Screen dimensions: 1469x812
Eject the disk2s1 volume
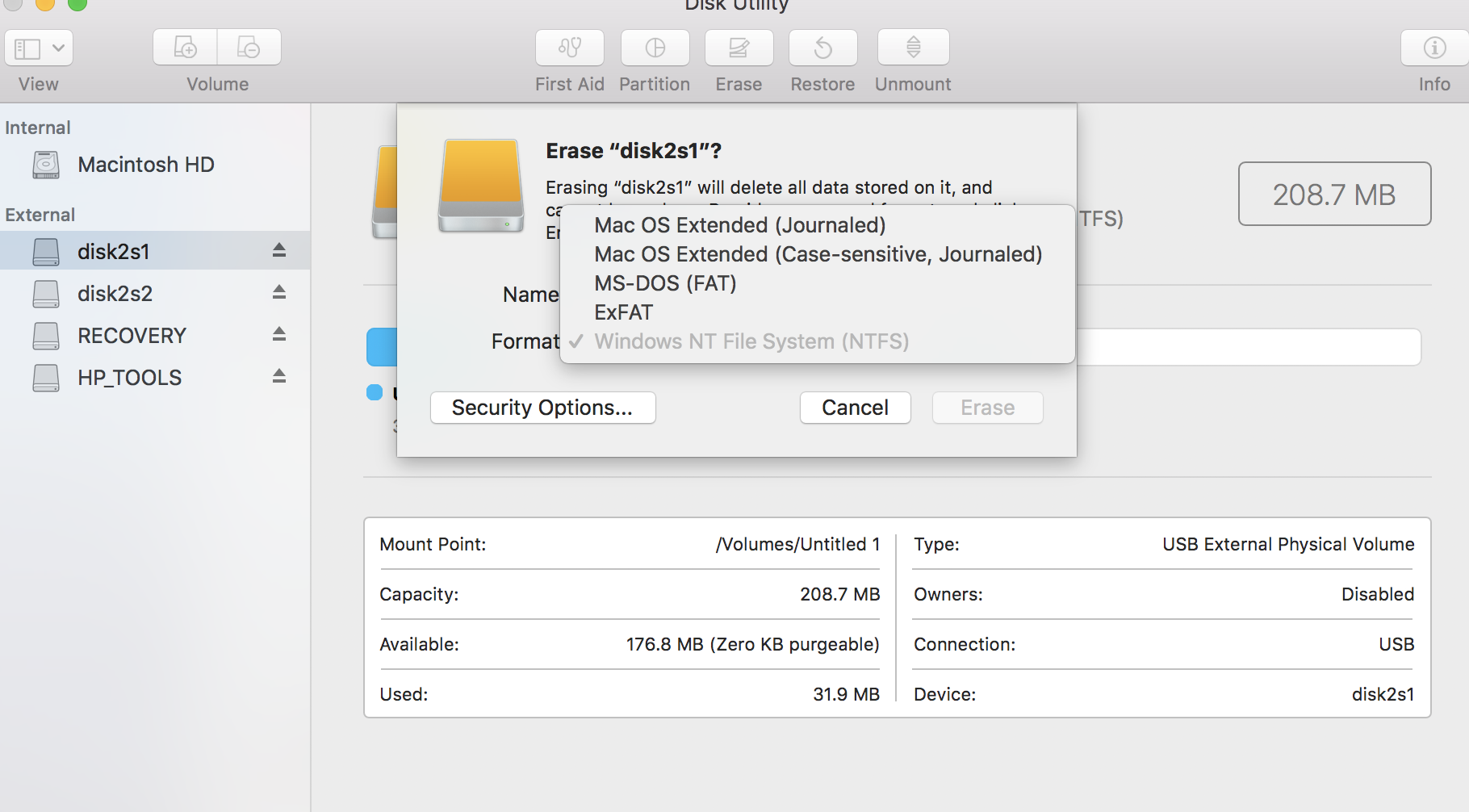(x=279, y=250)
